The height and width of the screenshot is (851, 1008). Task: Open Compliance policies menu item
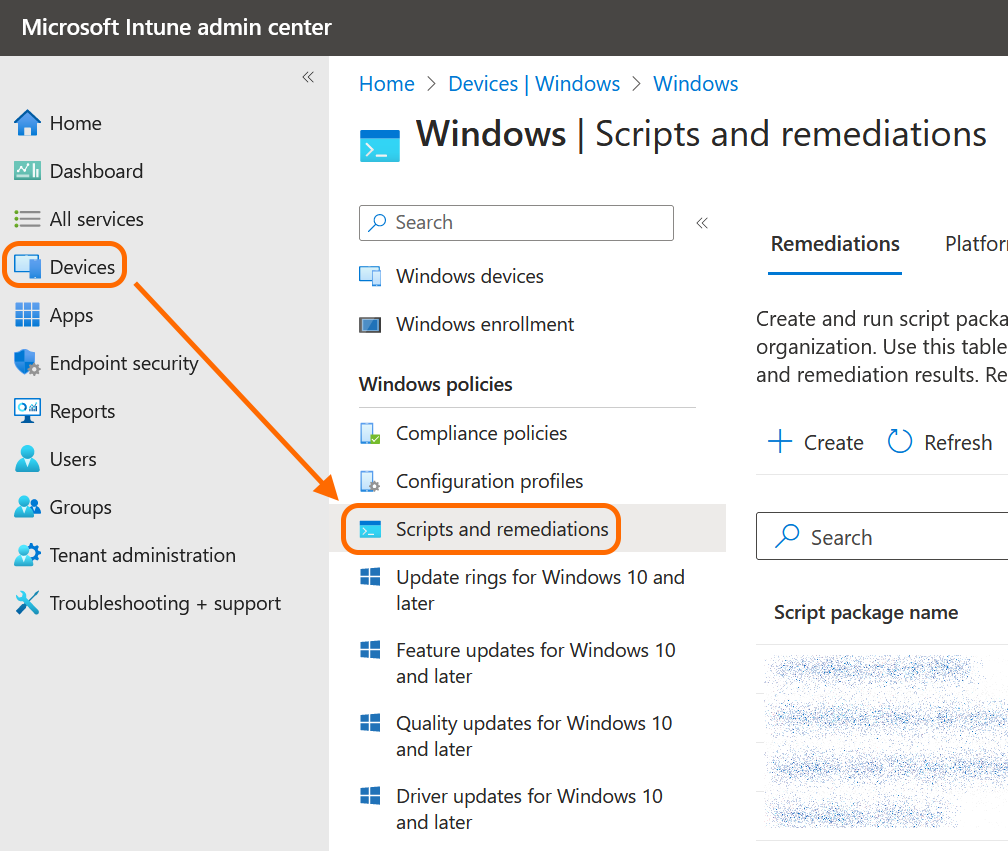point(481,433)
